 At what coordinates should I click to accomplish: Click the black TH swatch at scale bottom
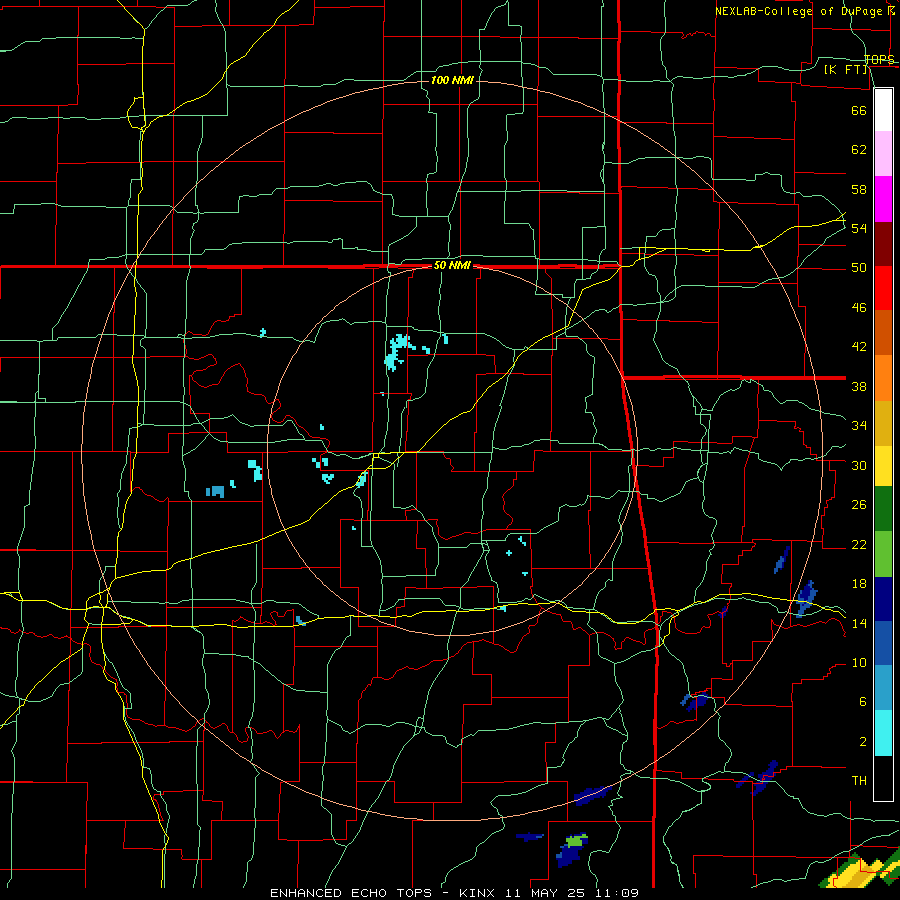(x=883, y=778)
